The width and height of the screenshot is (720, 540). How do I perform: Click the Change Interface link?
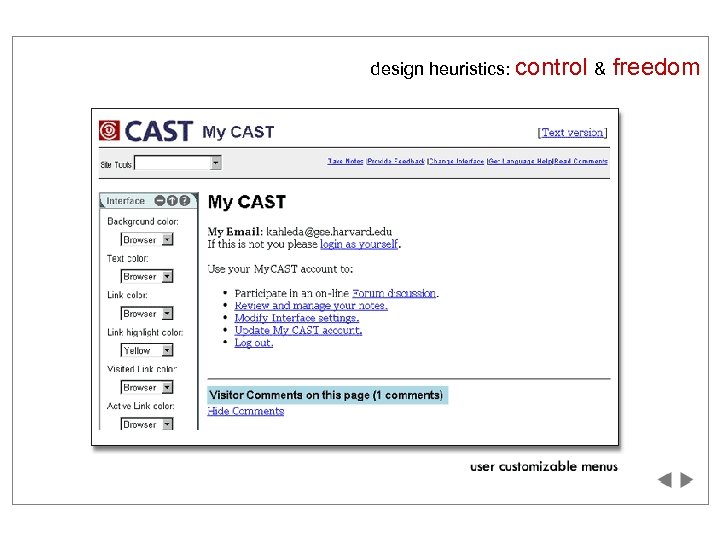point(456,161)
